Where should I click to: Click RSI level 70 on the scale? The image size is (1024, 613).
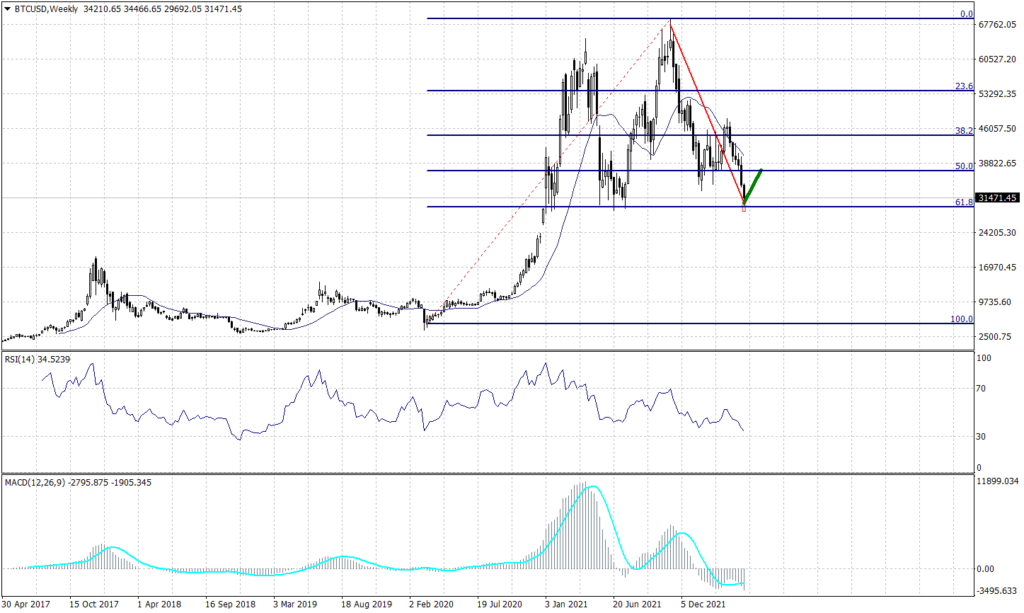[984, 388]
